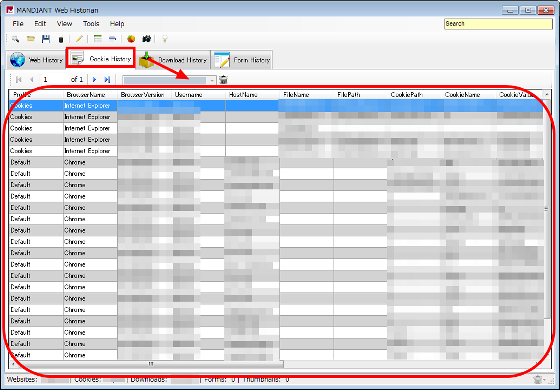The width and height of the screenshot is (560, 390).
Task: Sort by the BrowserName column header
Action: (x=90, y=95)
